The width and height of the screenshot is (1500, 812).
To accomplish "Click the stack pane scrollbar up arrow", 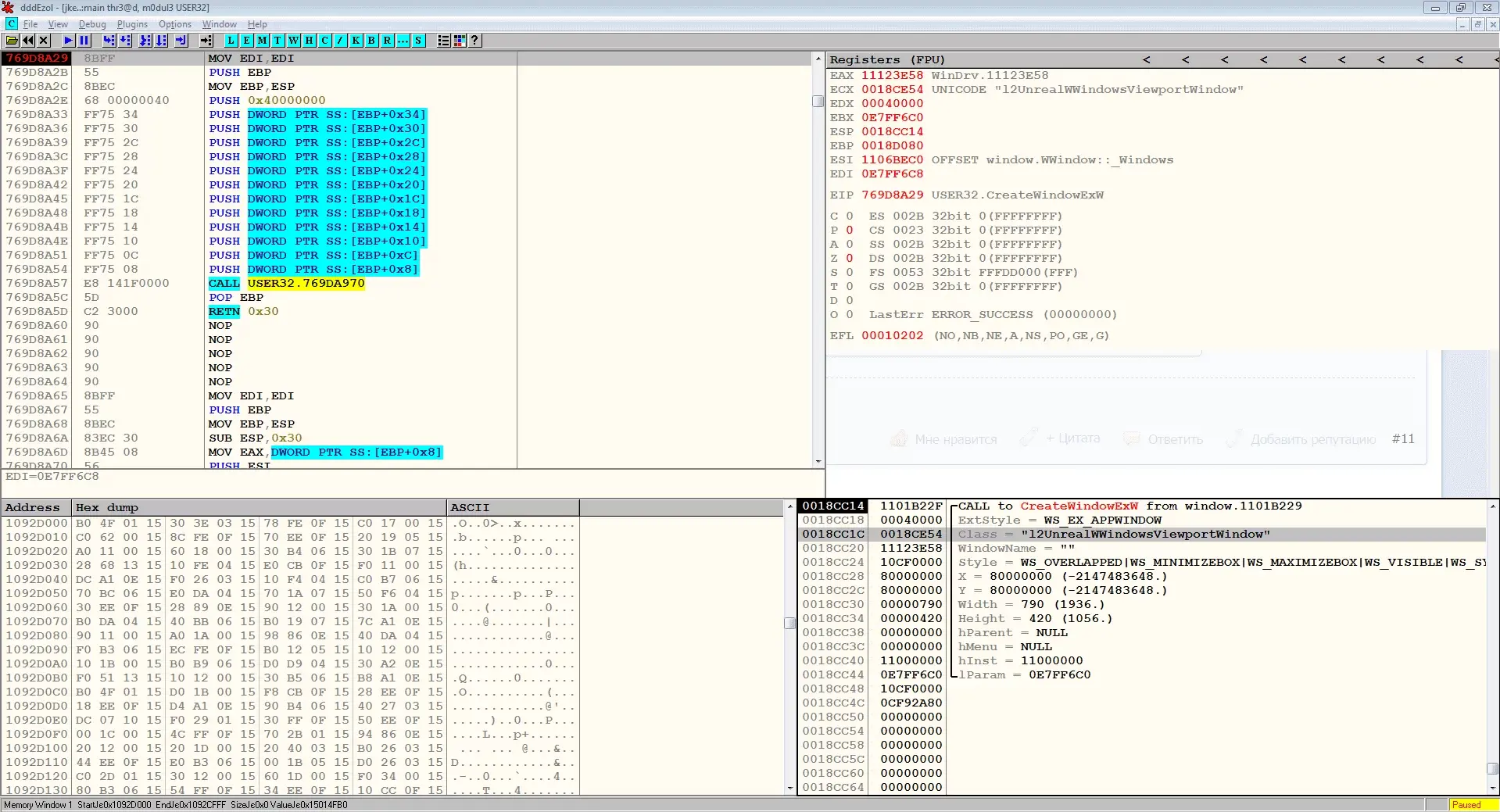I will tap(1493, 506).
